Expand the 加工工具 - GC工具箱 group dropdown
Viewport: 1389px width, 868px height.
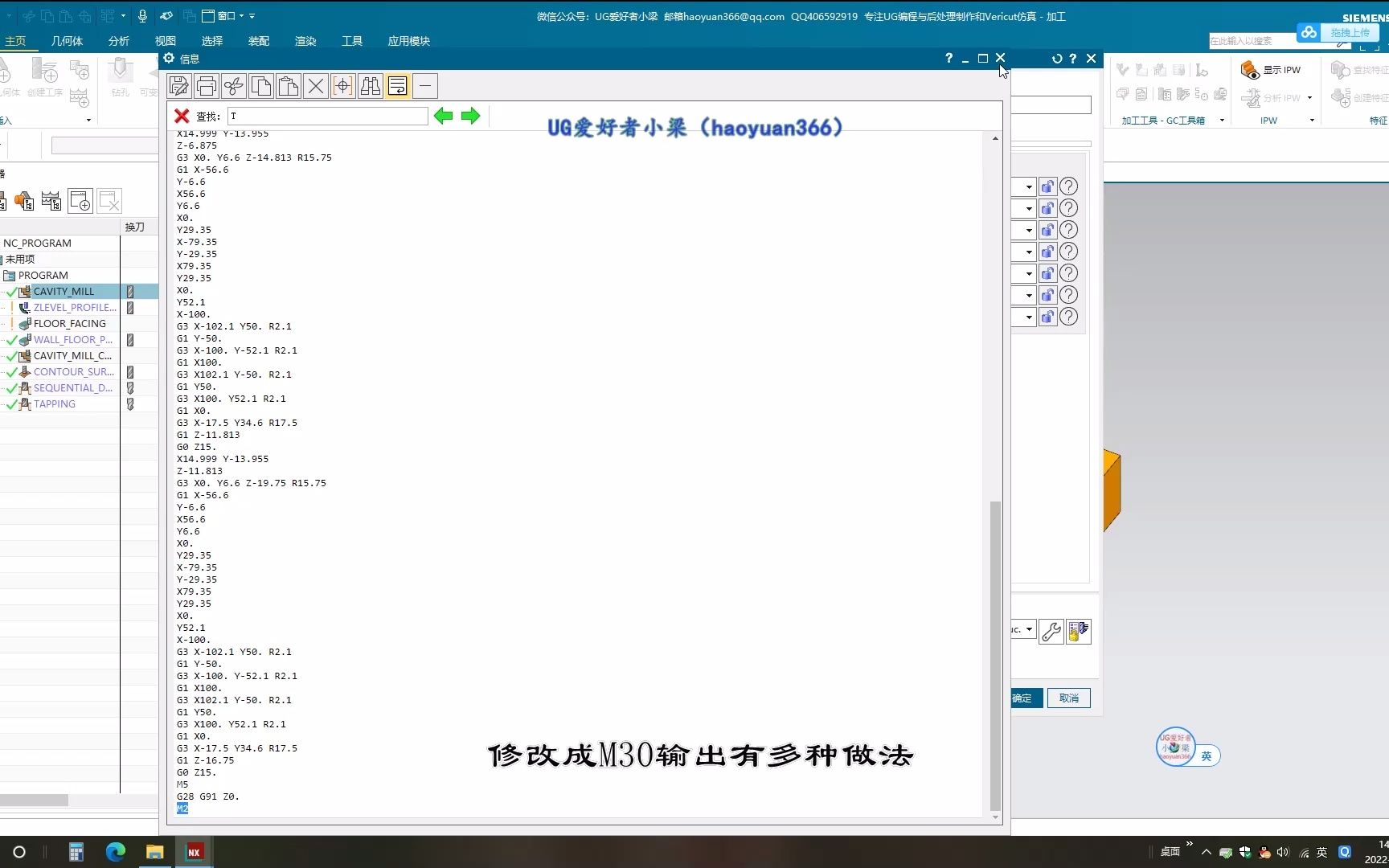tap(1222, 121)
